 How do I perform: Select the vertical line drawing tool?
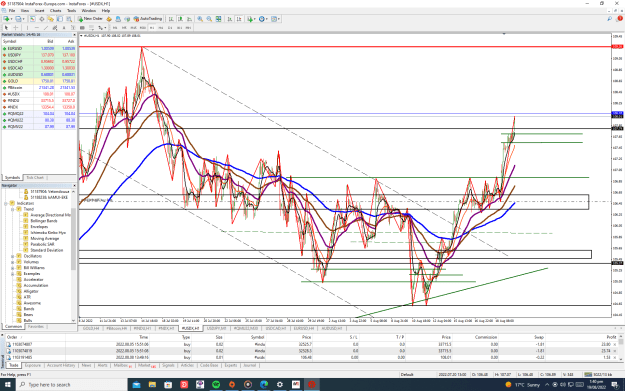coord(28,28)
